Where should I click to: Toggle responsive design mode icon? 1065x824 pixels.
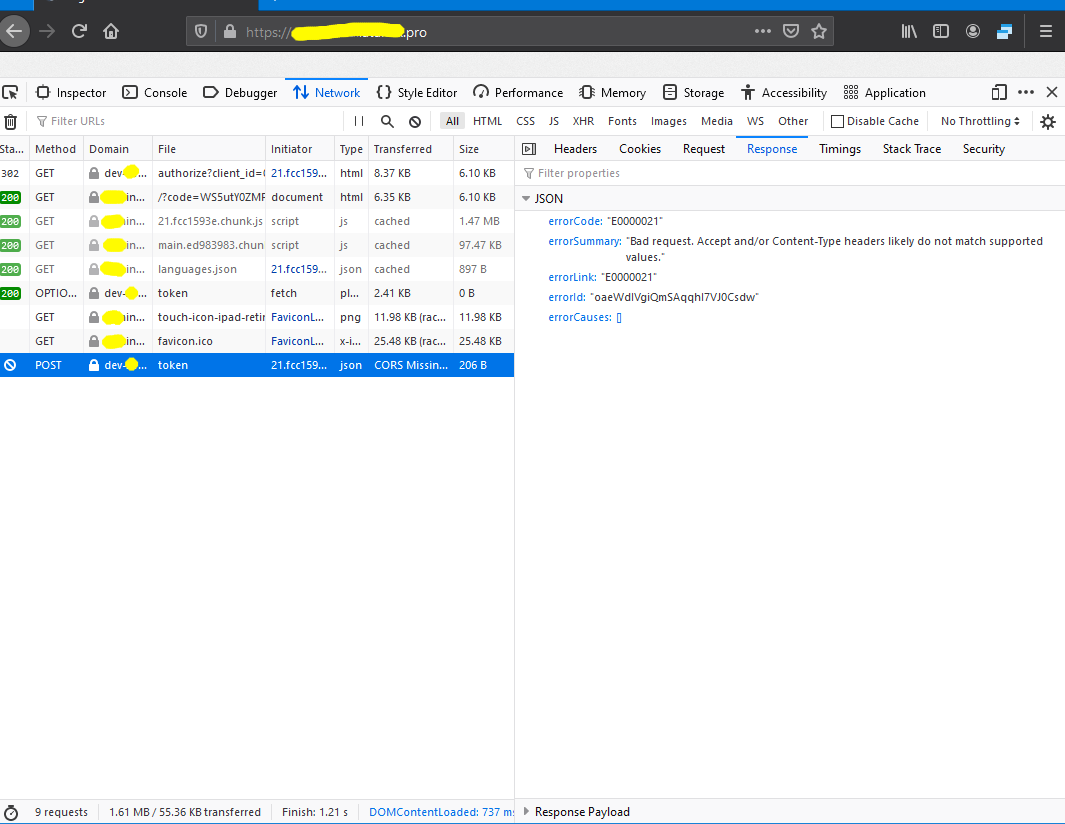[998, 92]
